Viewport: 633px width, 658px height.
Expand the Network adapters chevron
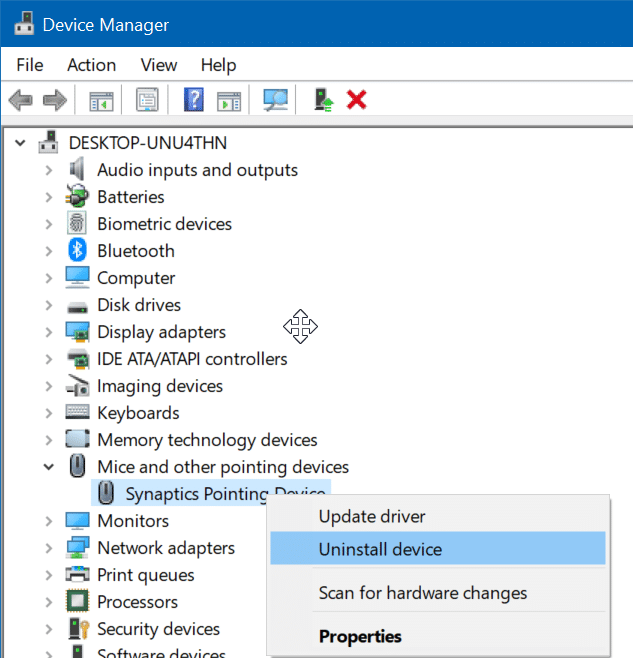[x=49, y=548]
